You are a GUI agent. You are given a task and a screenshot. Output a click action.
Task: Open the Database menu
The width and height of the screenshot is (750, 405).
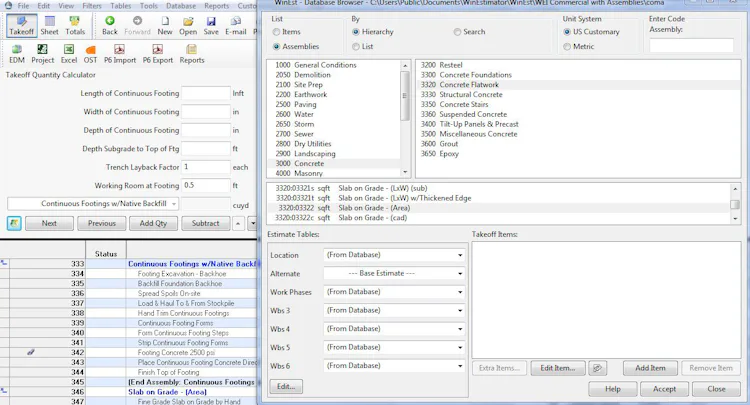pos(181,6)
